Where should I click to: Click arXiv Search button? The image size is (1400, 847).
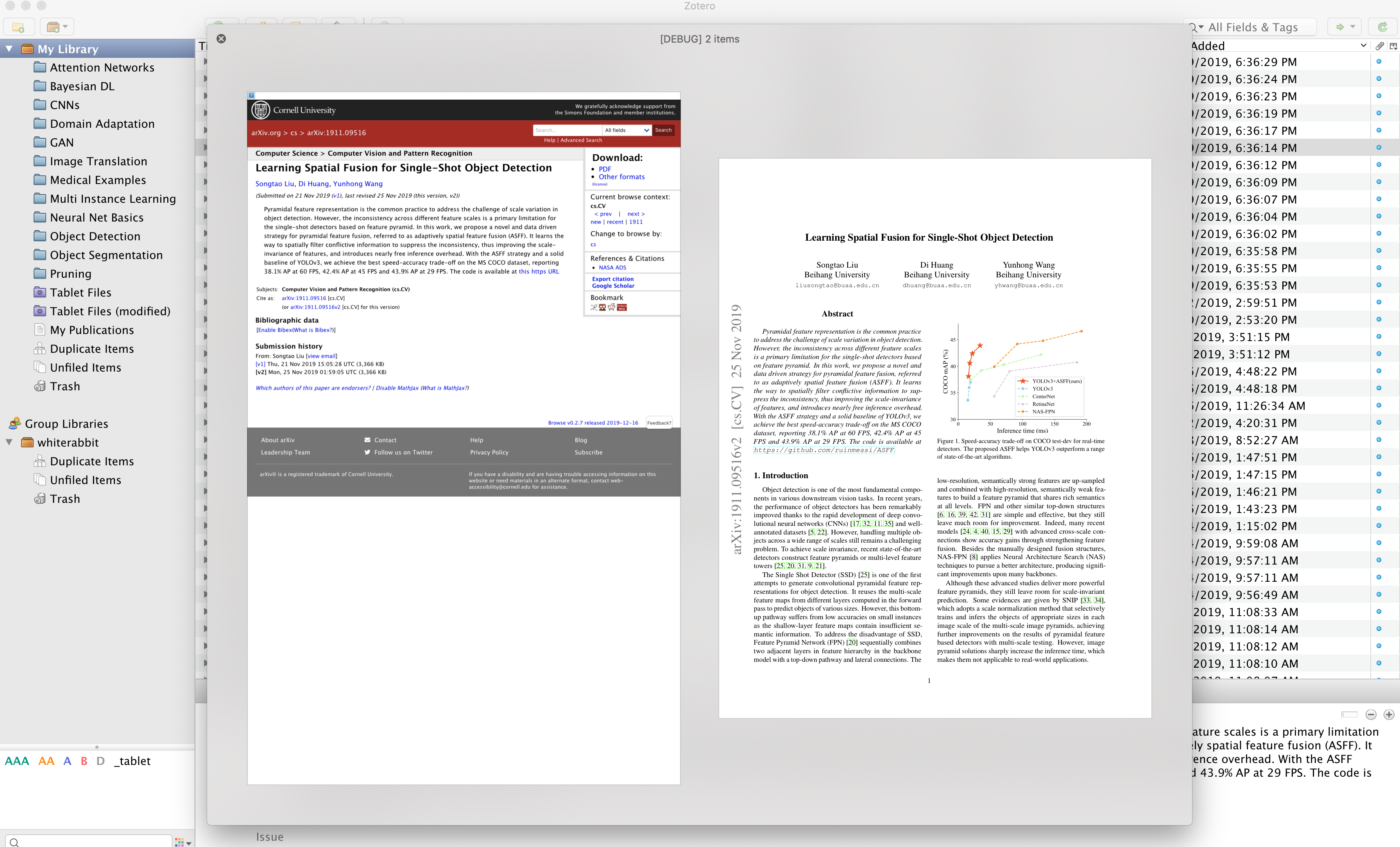pos(663,130)
